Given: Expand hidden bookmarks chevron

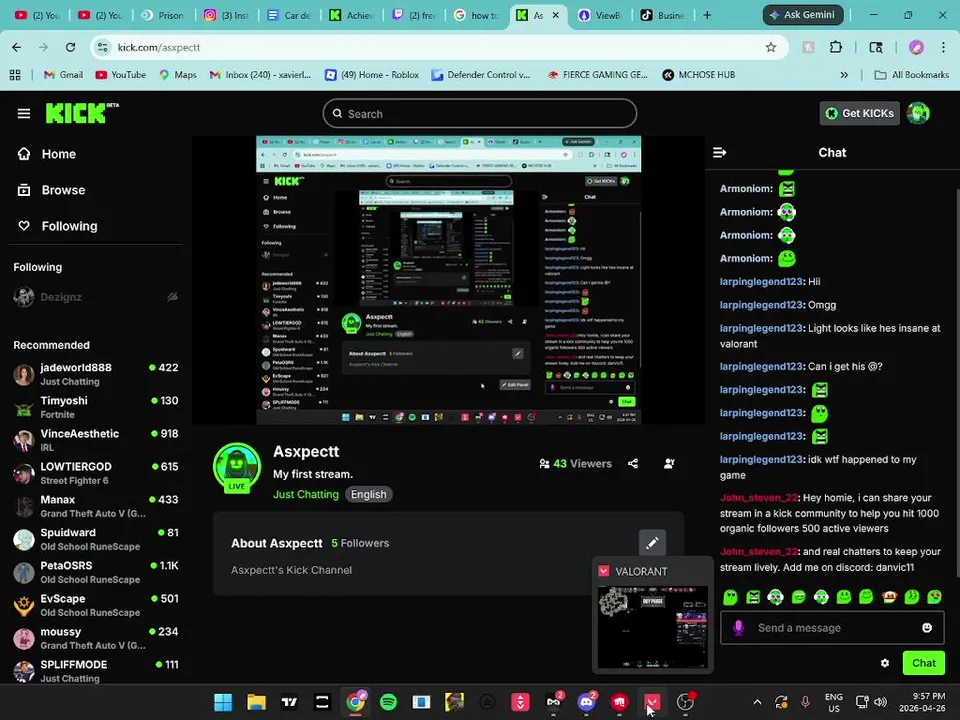Looking at the screenshot, I should tap(844, 75).
